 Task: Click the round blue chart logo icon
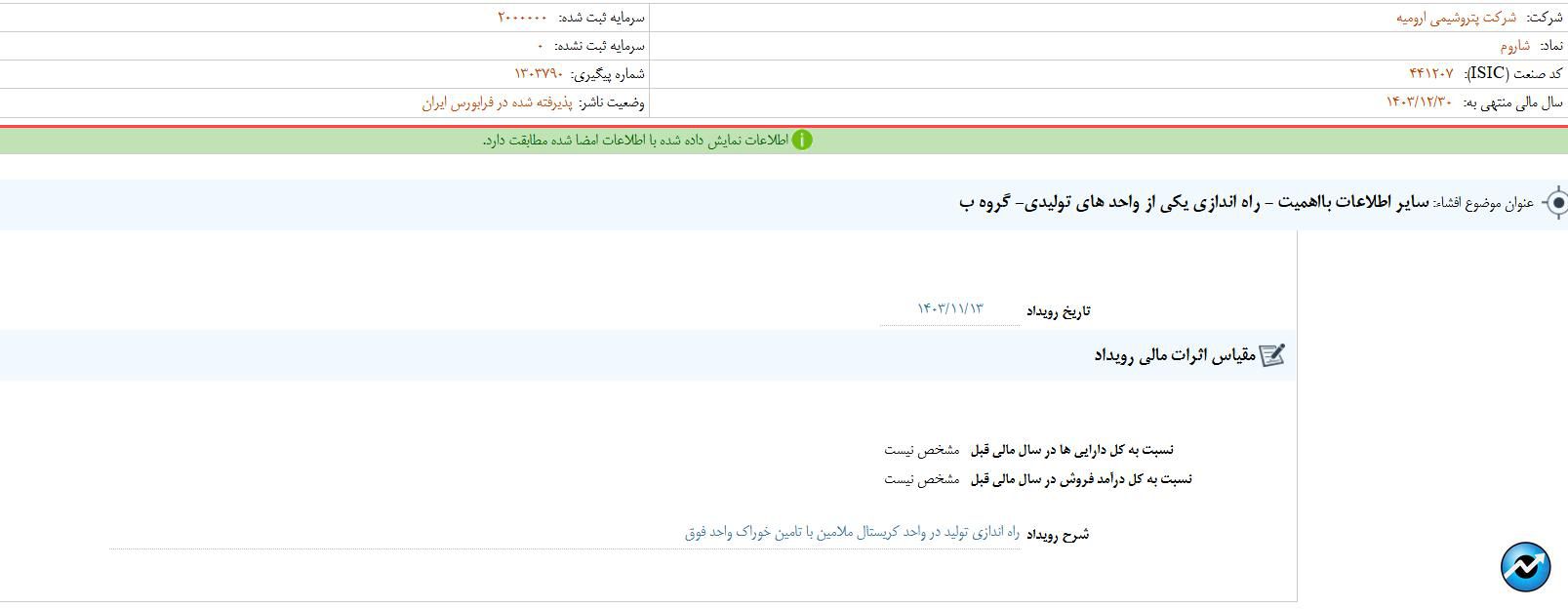click(x=1525, y=567)
